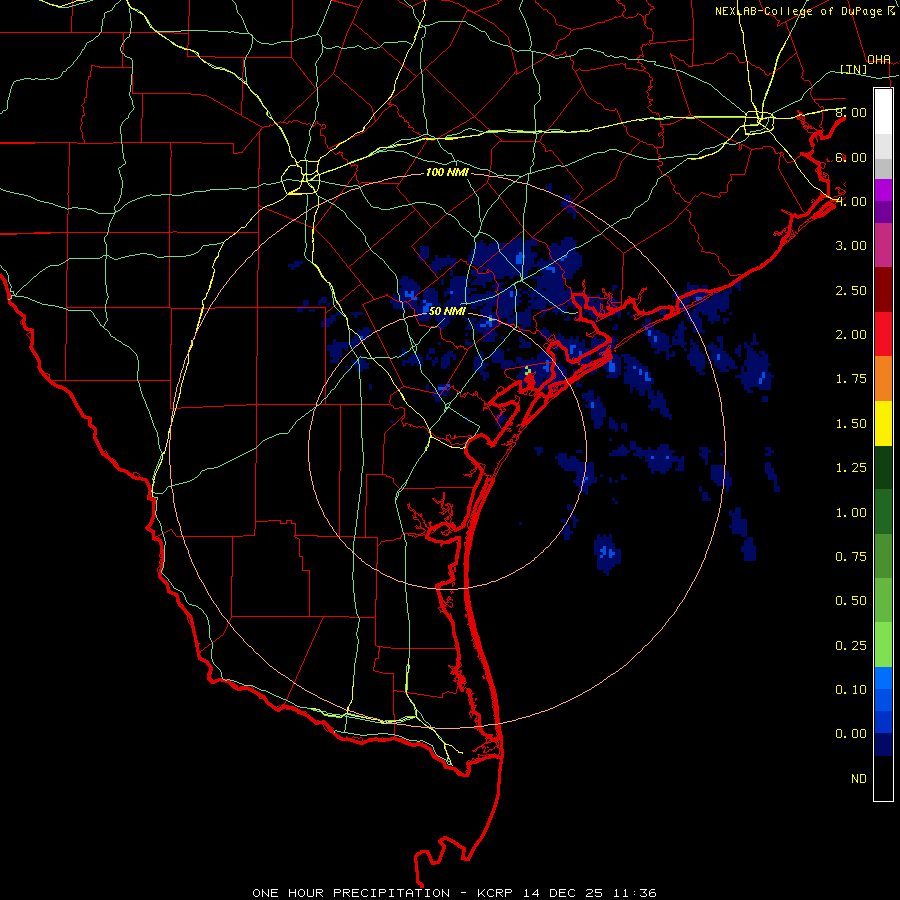Screen dimensions: 900x900
Task: Select the 1.00 legend value
Action: tap(851, 513)
